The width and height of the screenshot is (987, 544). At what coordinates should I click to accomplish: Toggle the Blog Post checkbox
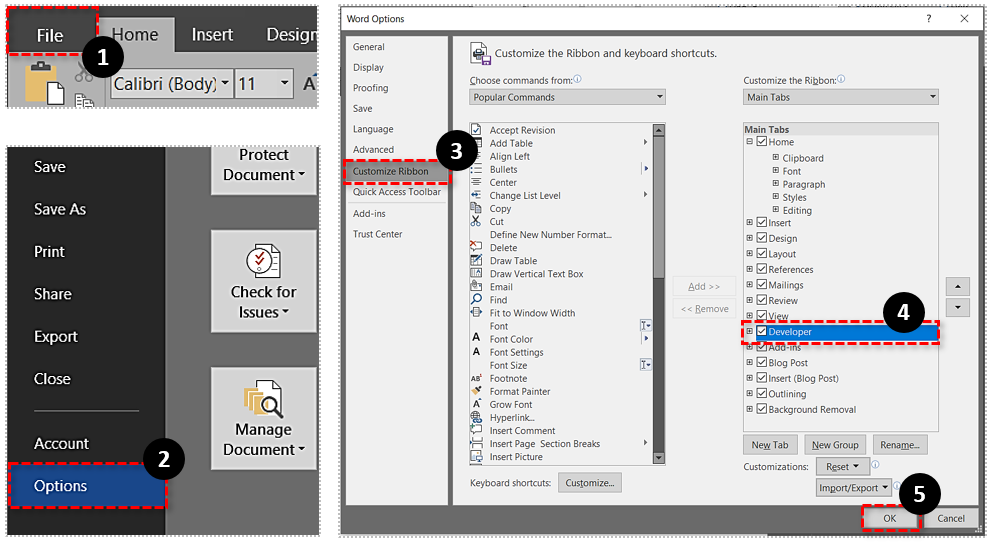point(762,362)
